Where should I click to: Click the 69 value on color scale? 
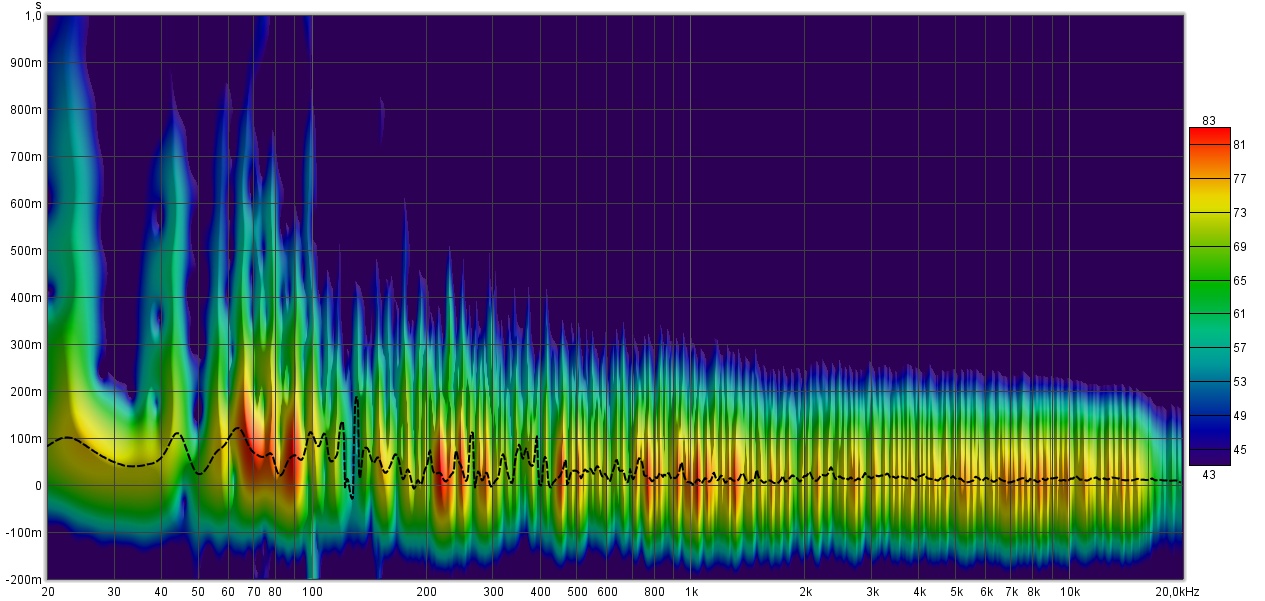[1240, 247]
